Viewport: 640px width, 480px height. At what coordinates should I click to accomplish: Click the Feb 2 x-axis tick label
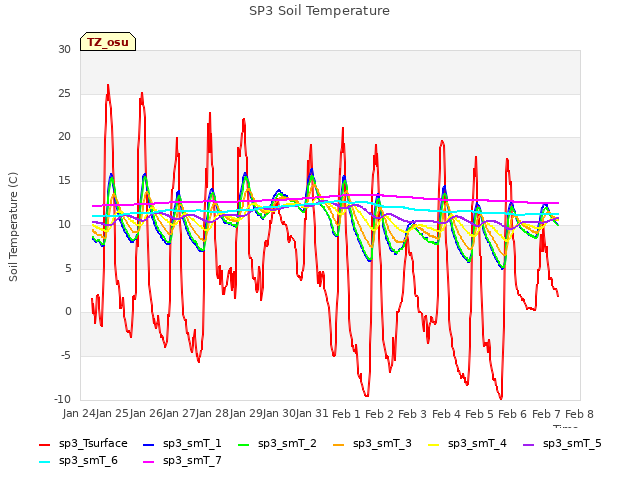379,414
